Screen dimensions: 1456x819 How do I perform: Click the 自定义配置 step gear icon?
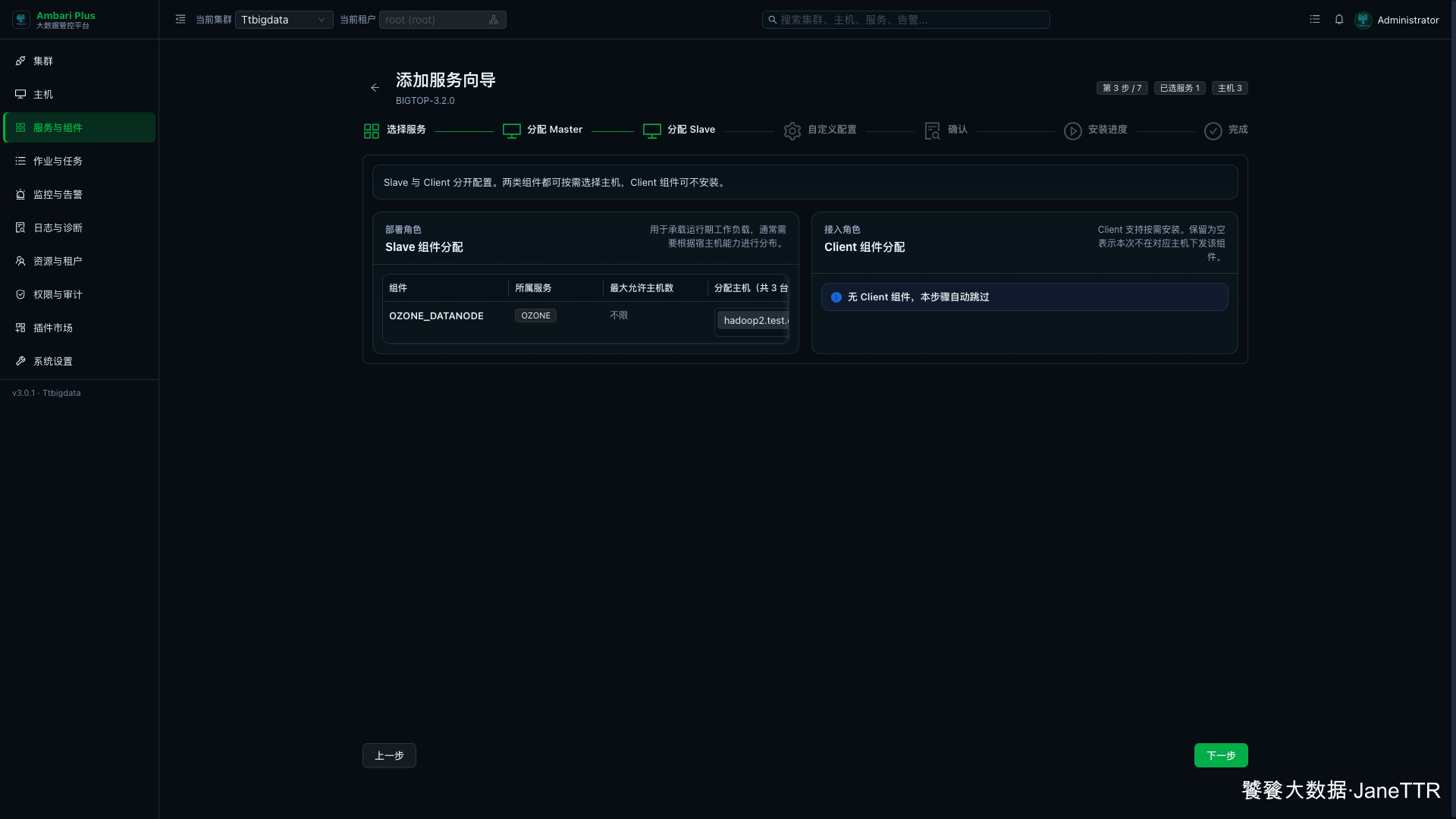(792, 131)
